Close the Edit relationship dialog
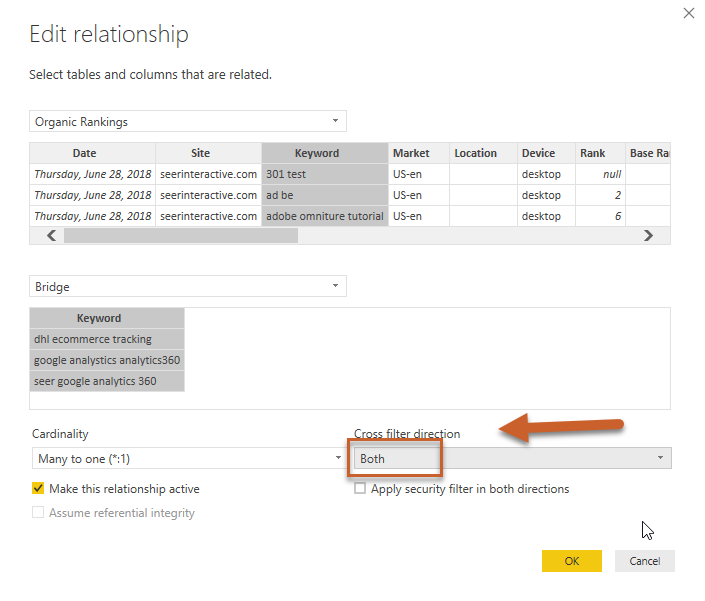705x601 pixels. tap(688, 13)
